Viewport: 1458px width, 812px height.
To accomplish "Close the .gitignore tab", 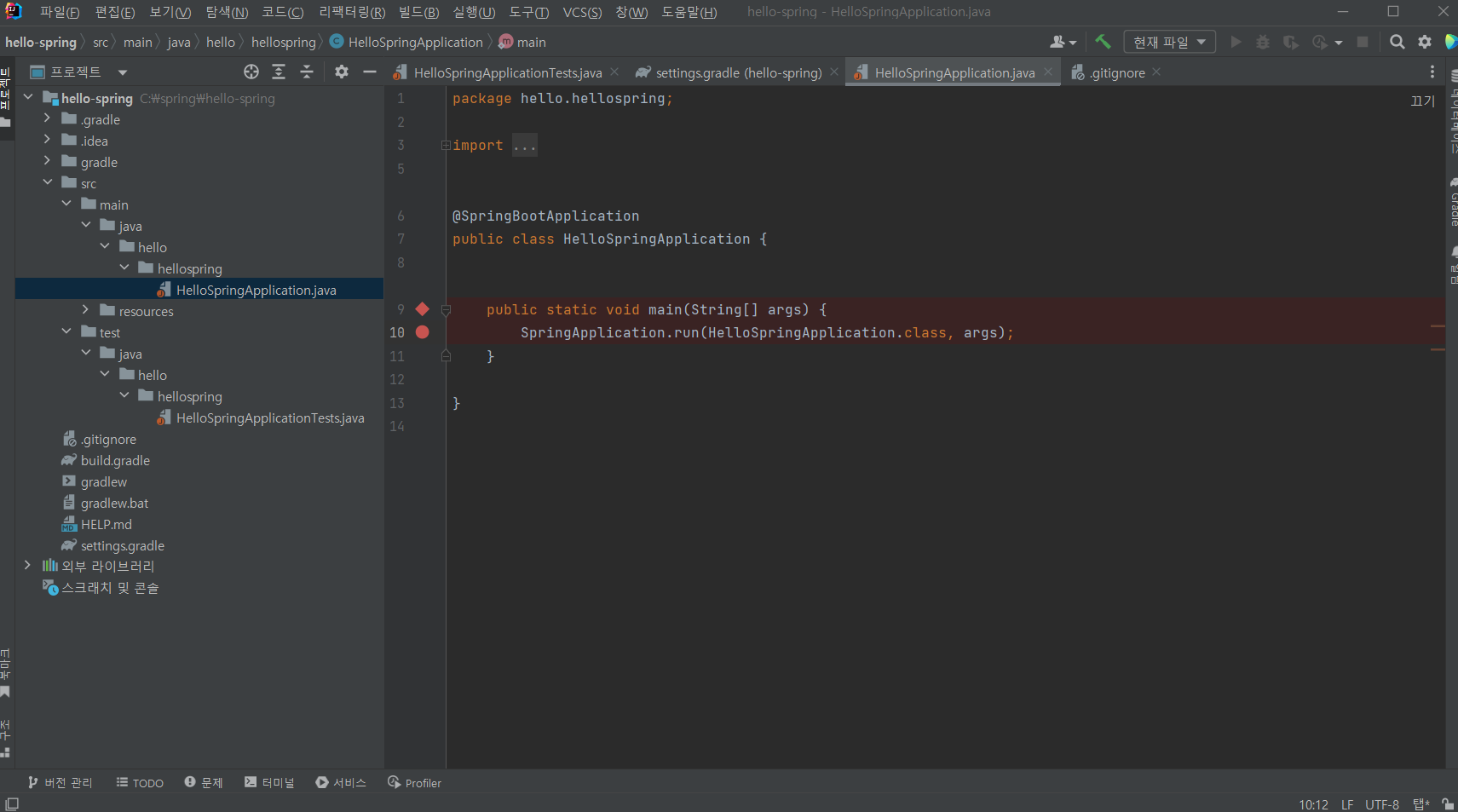I will (1156, 72).
